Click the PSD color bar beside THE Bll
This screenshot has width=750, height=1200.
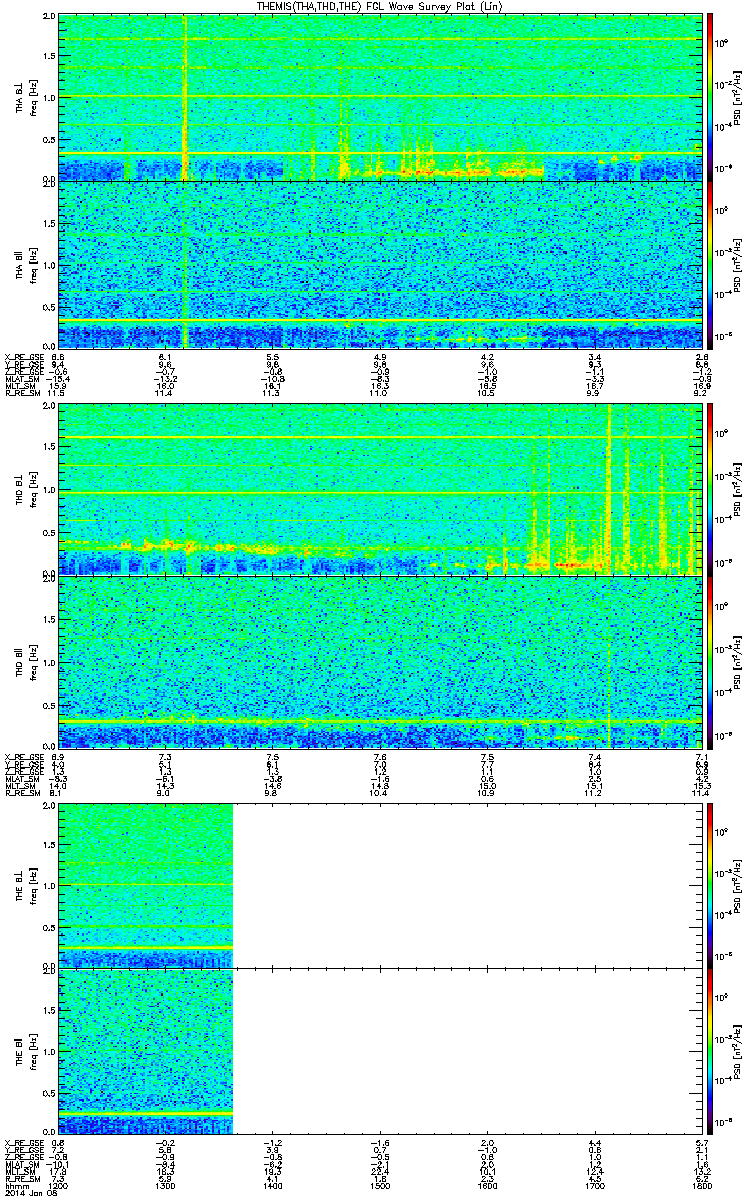[711, 1051]
